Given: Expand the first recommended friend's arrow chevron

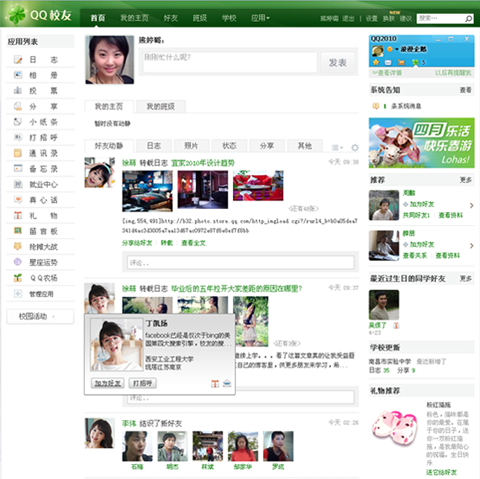Looking at the screenshot, I should (471, 205).
